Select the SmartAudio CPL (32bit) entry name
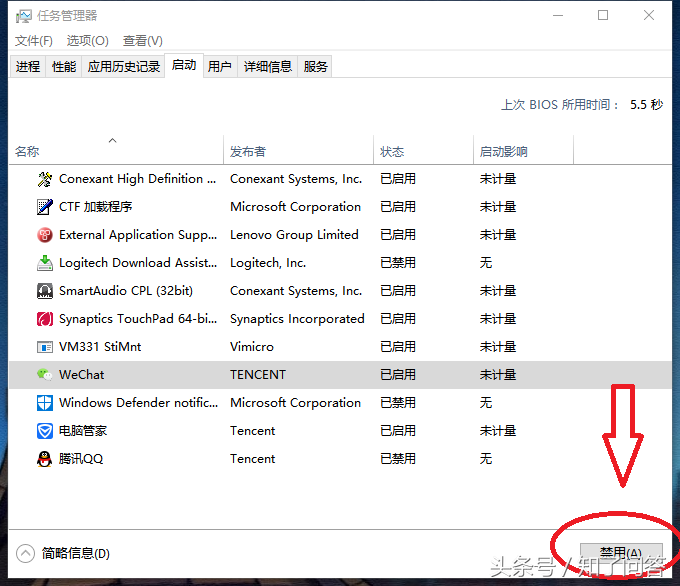The width and height of the screenshot is (680, 586). pos(126,291)
